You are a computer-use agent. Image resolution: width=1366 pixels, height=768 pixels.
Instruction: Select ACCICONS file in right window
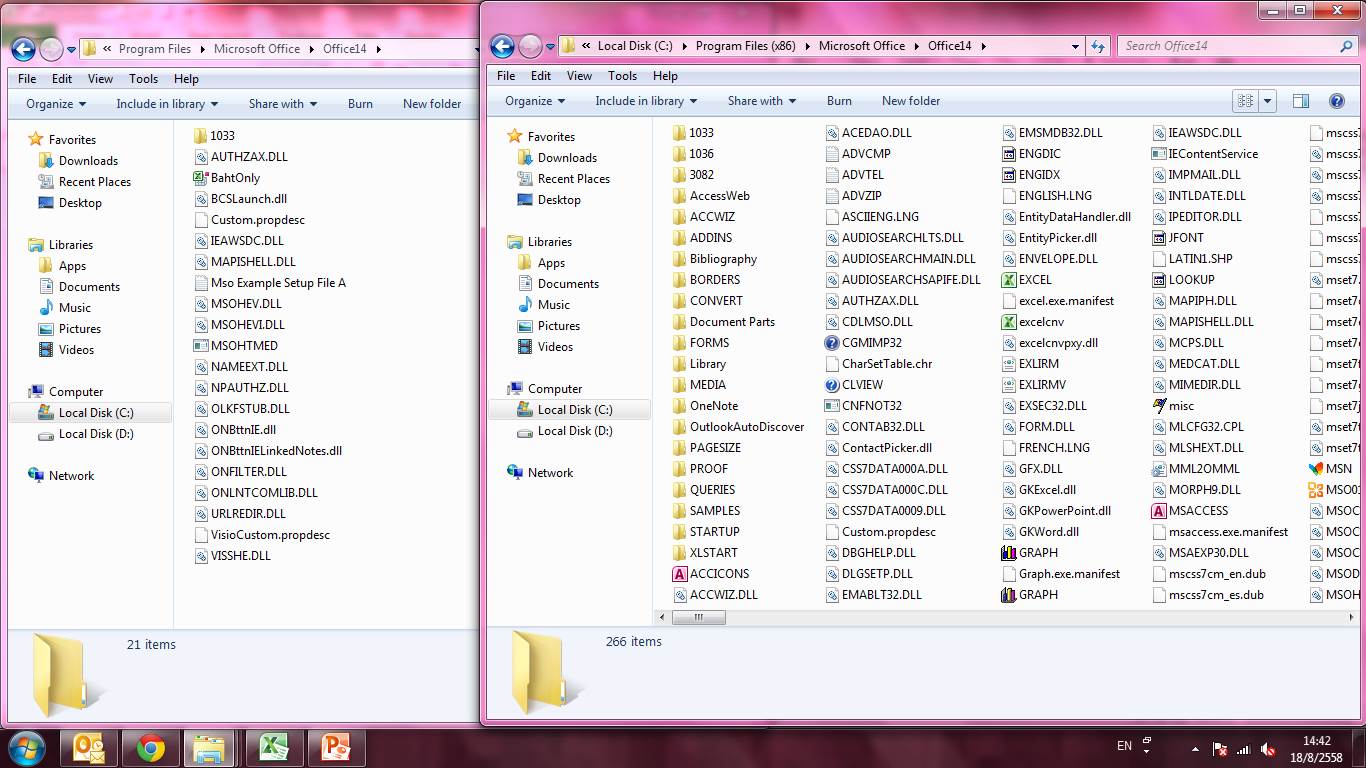711,574
